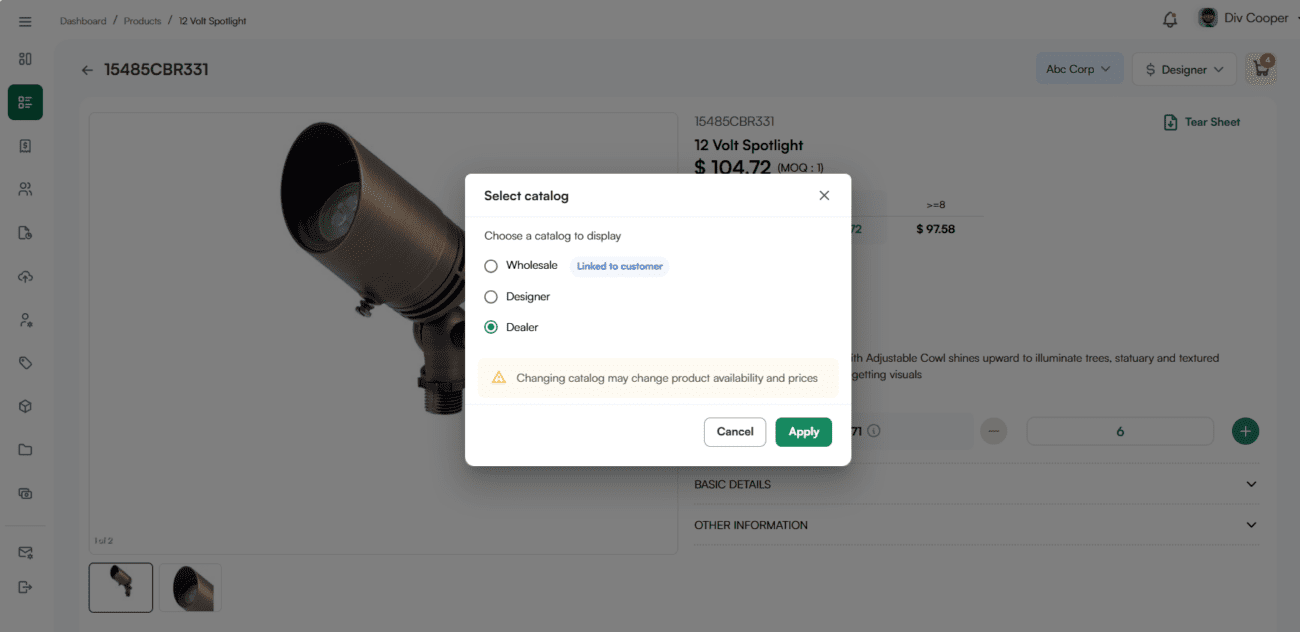Expand the BASIC DETAILS section
This screenshot has height=632, width=1300.
975,484
